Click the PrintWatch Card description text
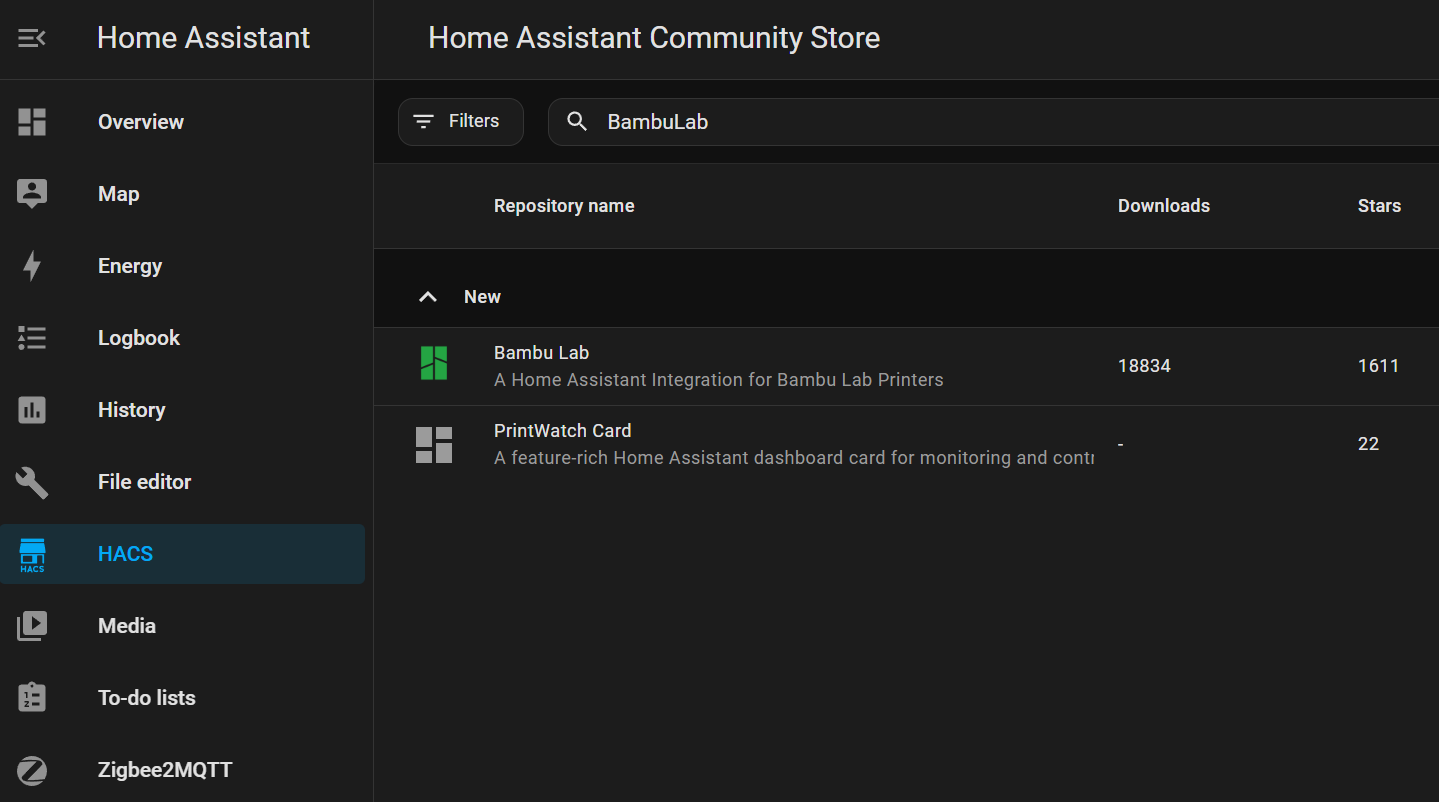 coord(794,458)
